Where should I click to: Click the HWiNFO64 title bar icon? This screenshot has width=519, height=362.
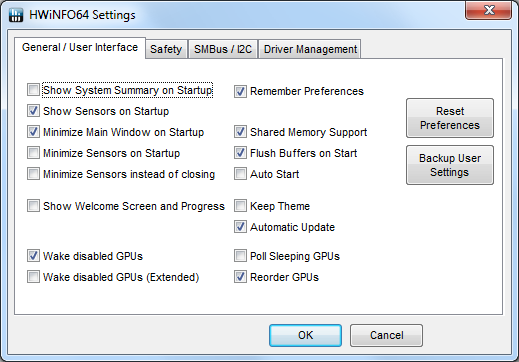point(16,15)
